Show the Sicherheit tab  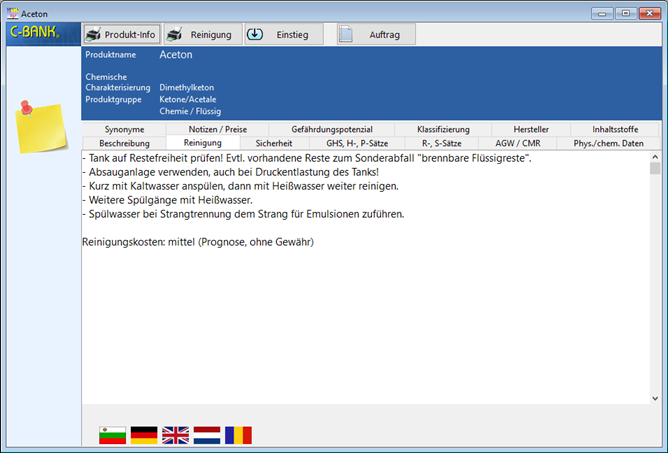(274, 143)
